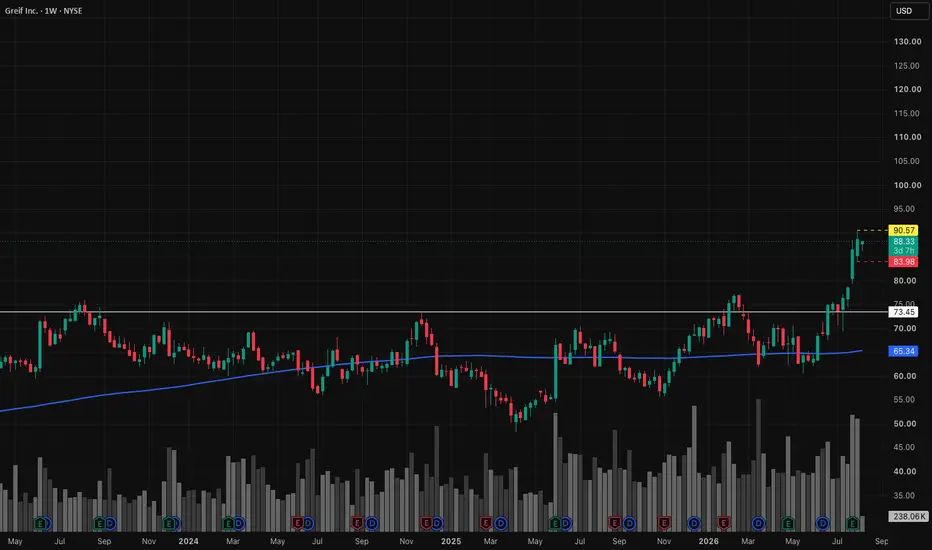Open the green earnings marker near Mar 2024

[x=228, y=523]
